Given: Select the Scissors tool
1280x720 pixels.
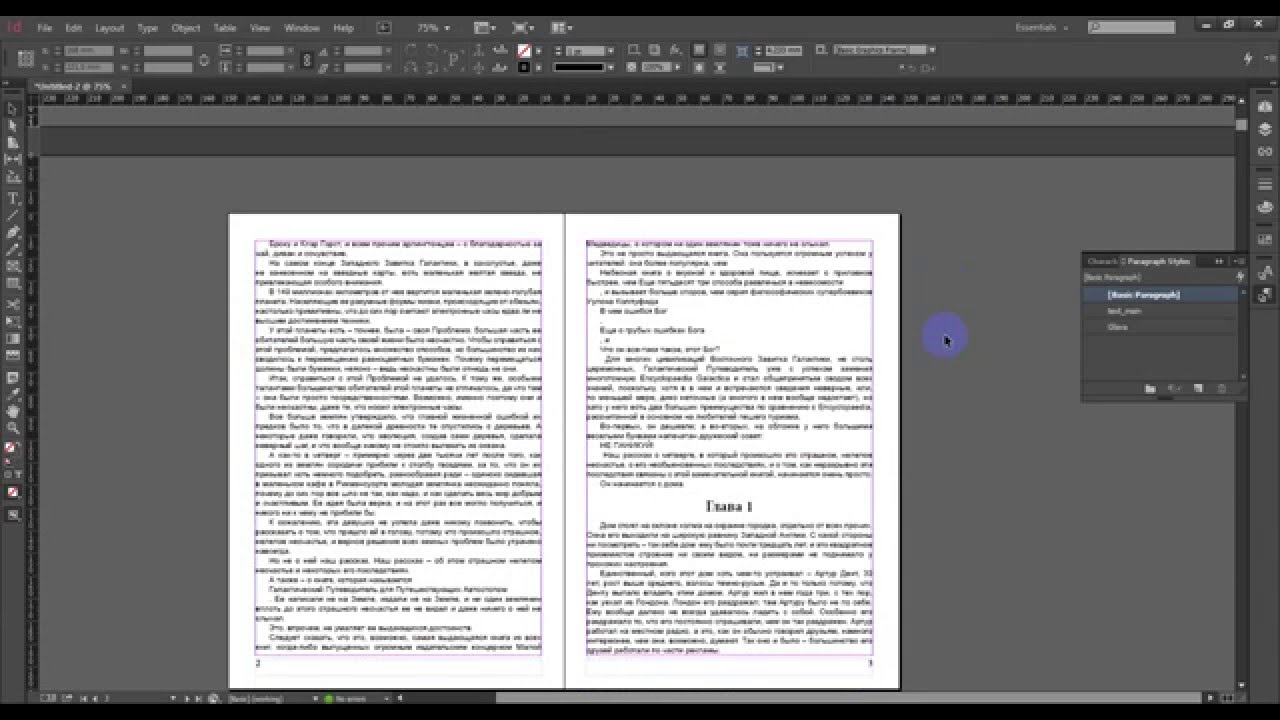Looking at the screenshot, I should point(13,304).
